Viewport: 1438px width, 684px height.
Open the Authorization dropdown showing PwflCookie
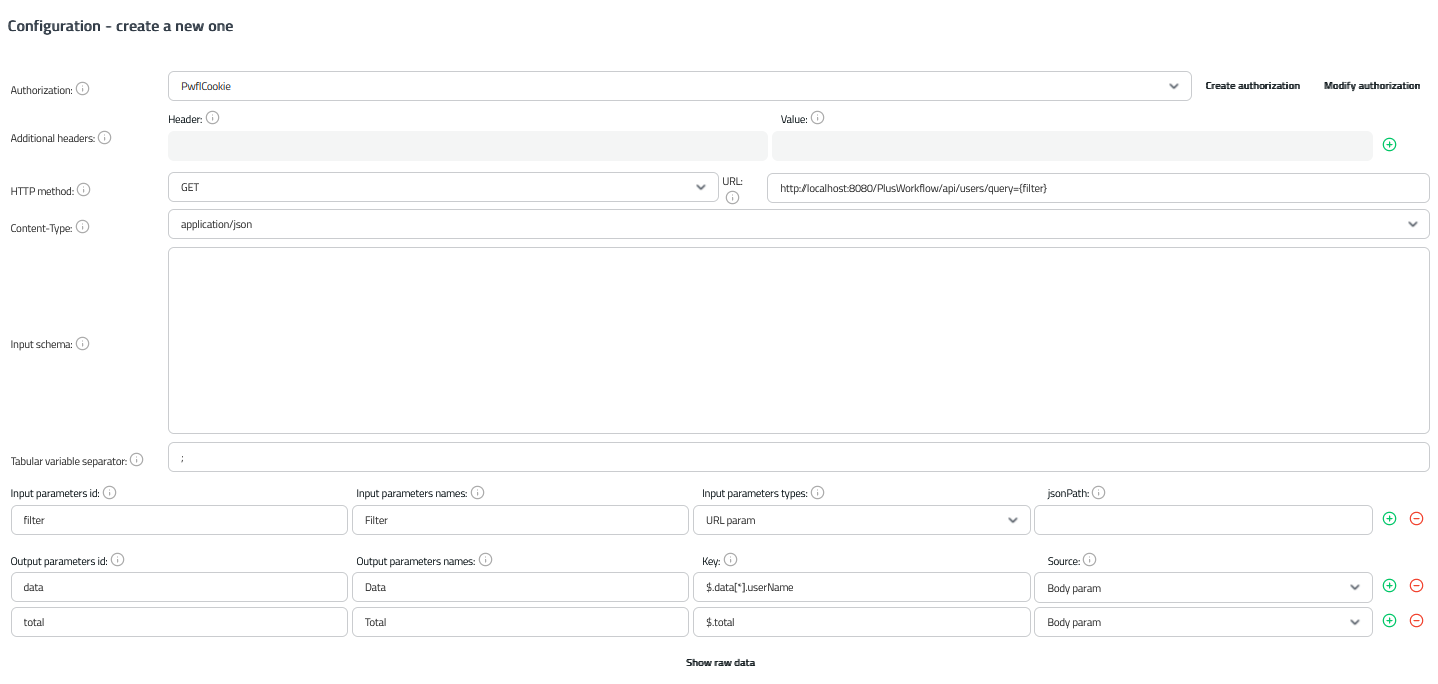coord(679,86)
